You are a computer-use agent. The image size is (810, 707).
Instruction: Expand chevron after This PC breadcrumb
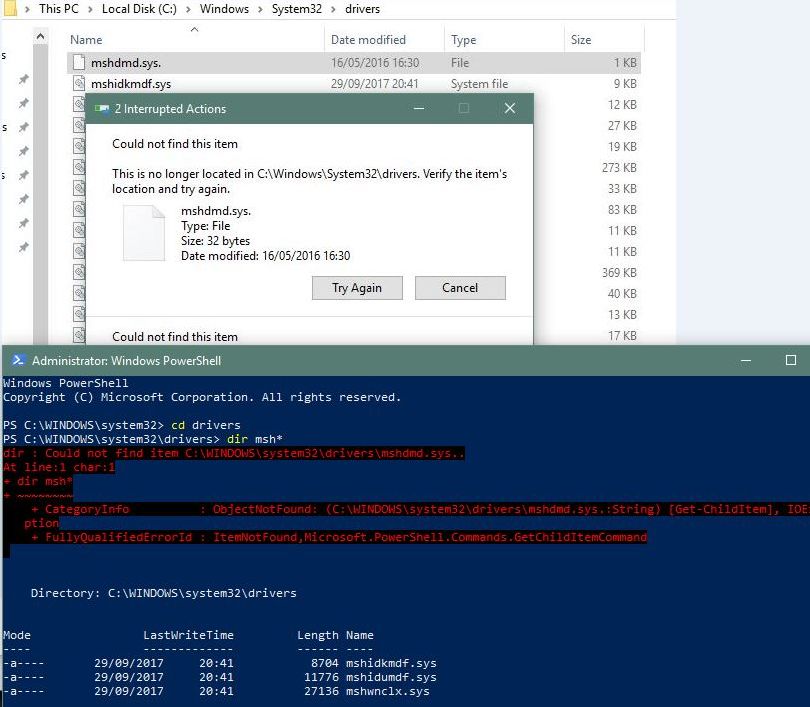[90, 9]
